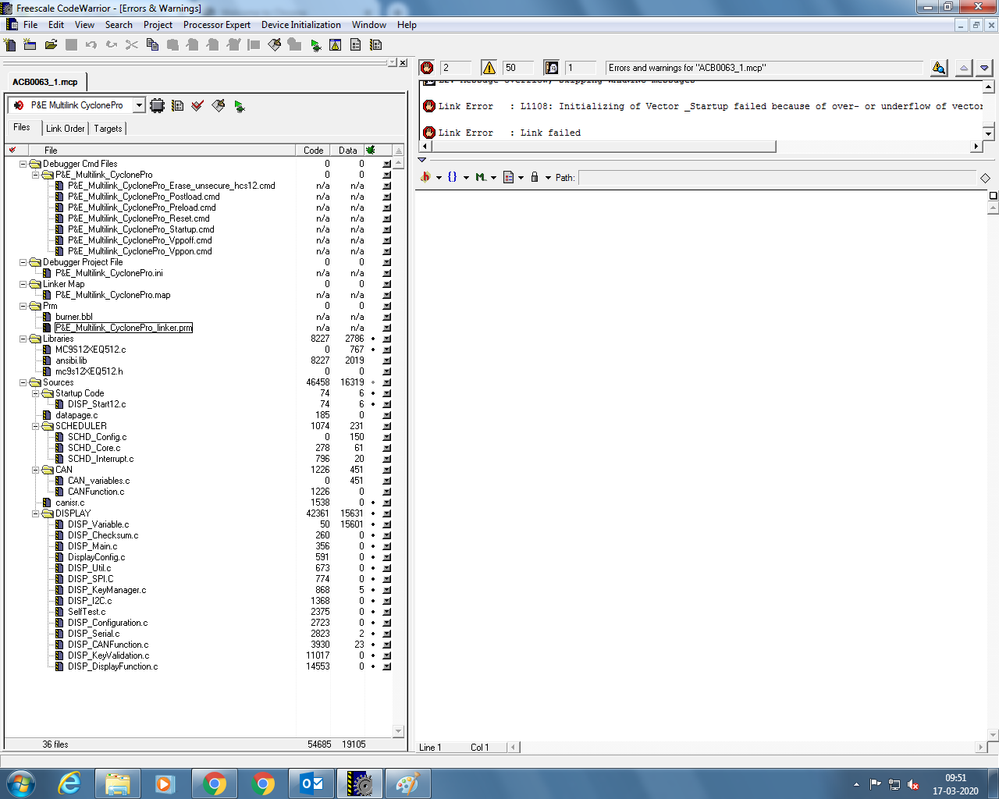Toggle debug info dot for DISP_Main.c
999x799 pixels.
tap(373, 546)
